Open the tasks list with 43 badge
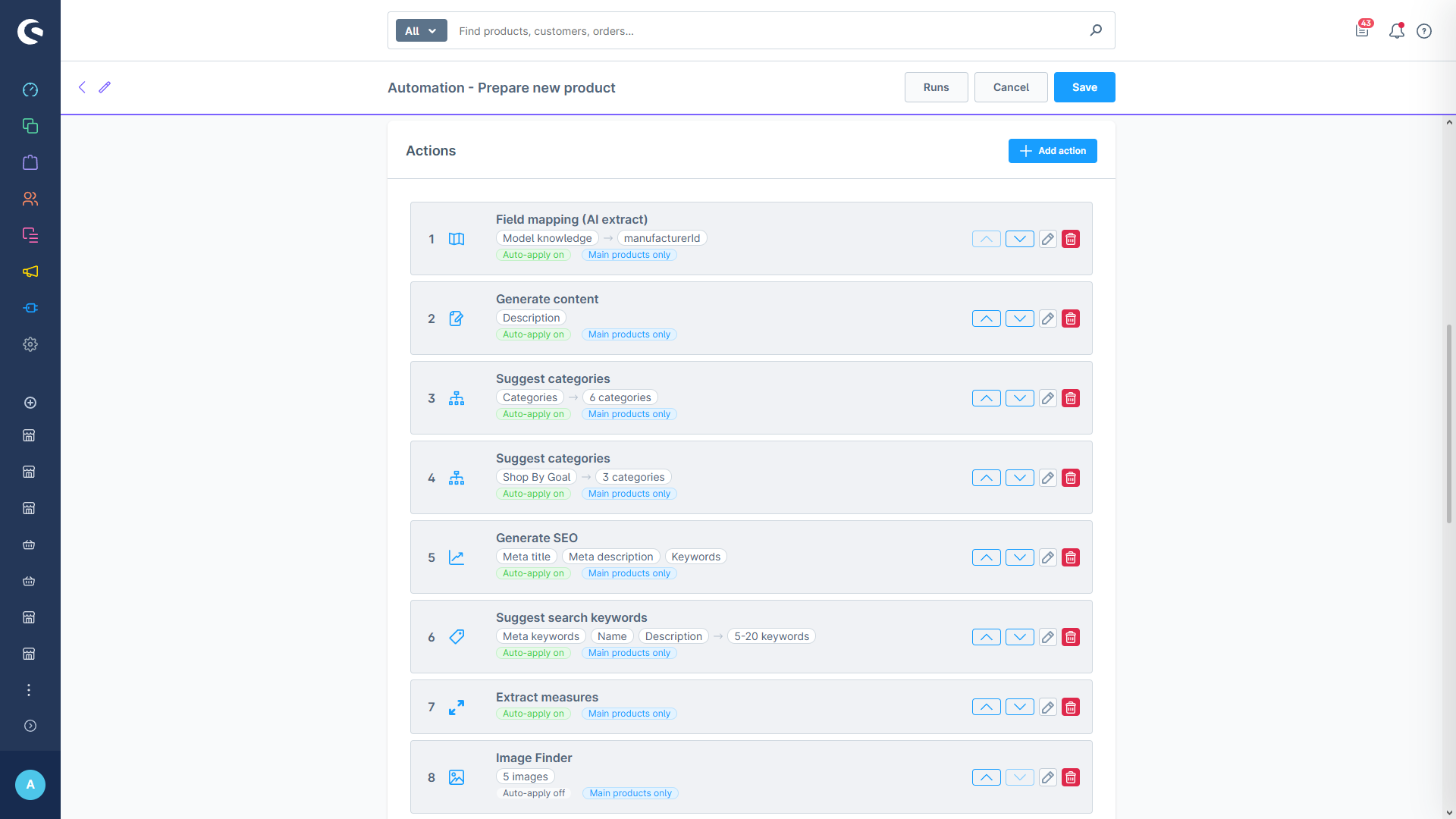This screenshot has height=819, width=1456. click(1363, 30)
